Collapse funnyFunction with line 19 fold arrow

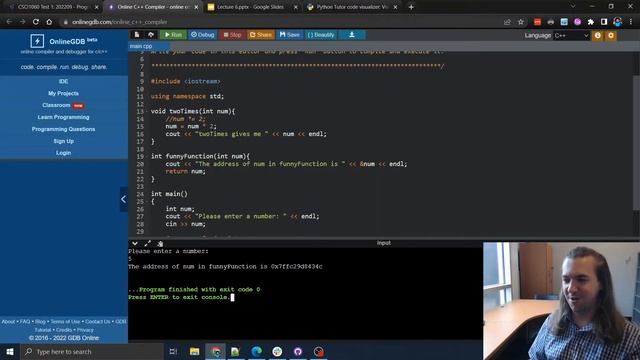point(147,156)
